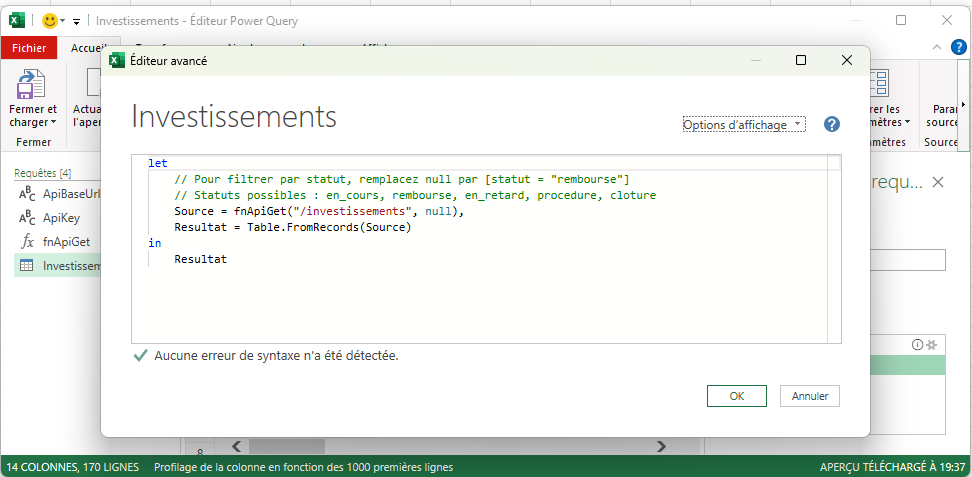Click the Actualiser l'aperçu icon

point(94,84)
